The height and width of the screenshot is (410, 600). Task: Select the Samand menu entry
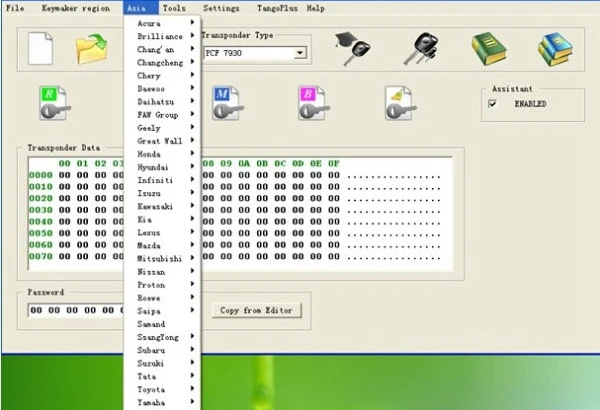click(x=162, y=324)
